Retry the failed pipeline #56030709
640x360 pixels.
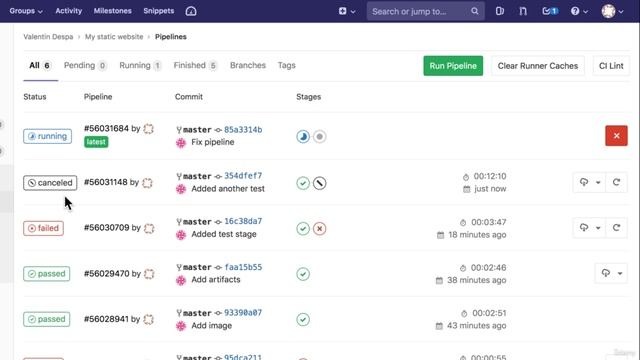coord(616,228)
